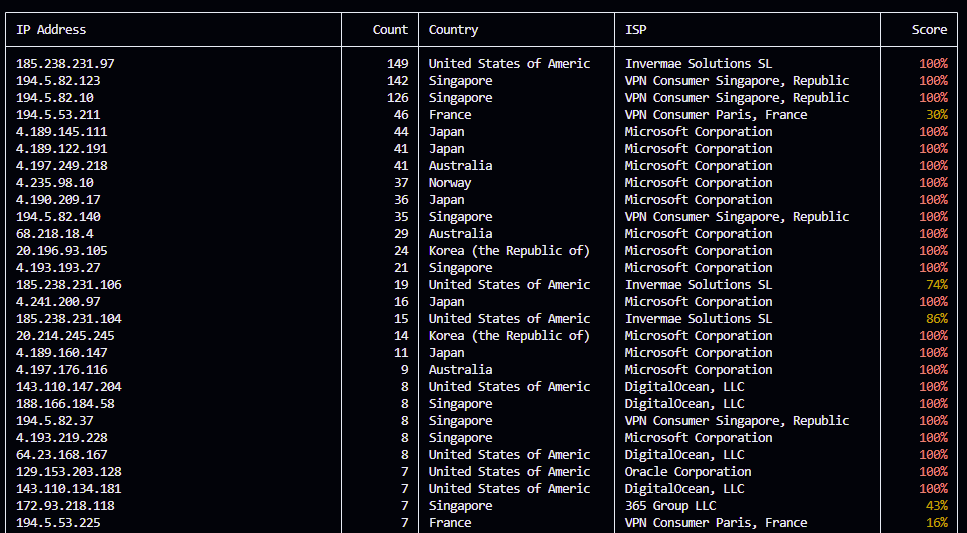The width and height of the screenshot is (967, 533).
Task: Click the count value 142
Action: pyautogui.click(x=398, y=81)
